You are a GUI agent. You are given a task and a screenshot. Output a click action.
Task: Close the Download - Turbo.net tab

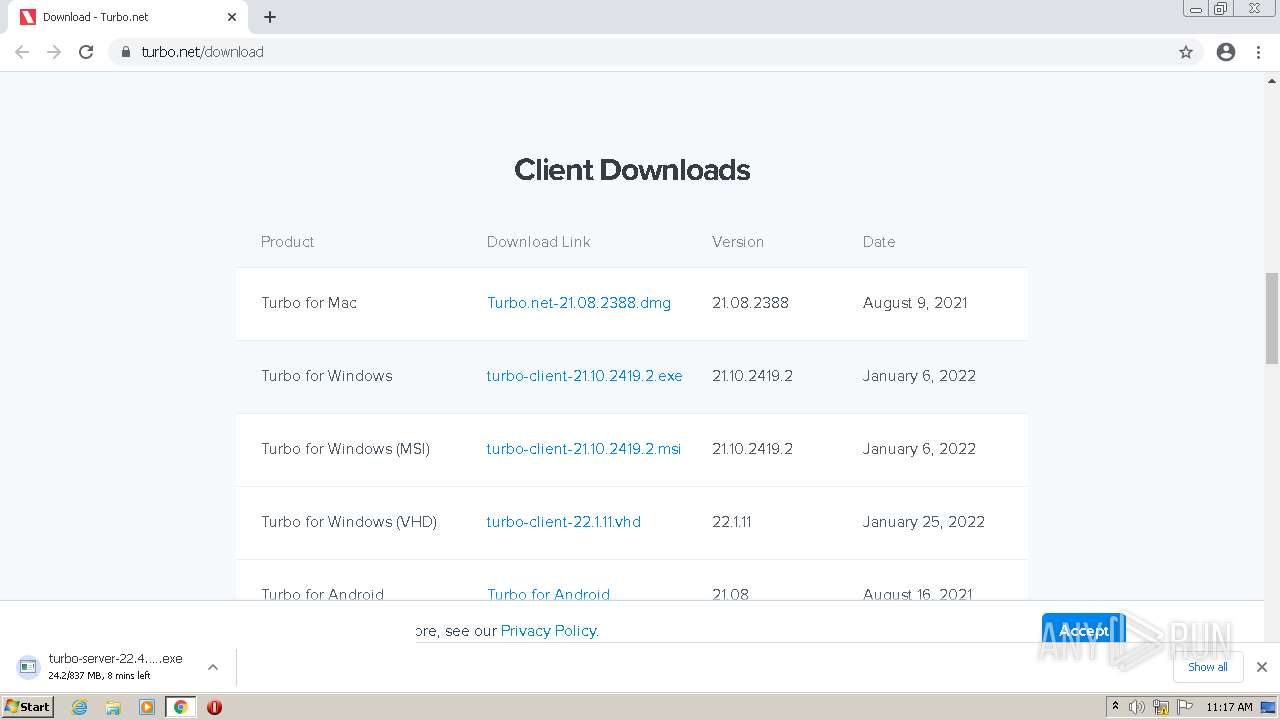pyautogui.click(x=232, y=17)
